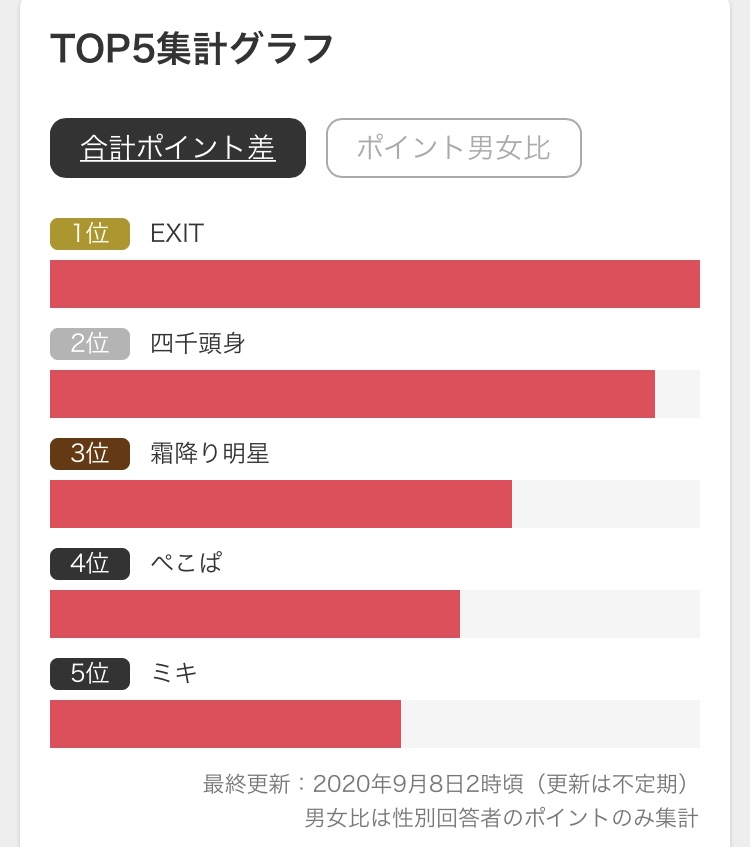The height and width of the screenshot is (847, 750).
Task: Click the red ミキ points bar
Action: pyautogui.click(x=225, y=724)
